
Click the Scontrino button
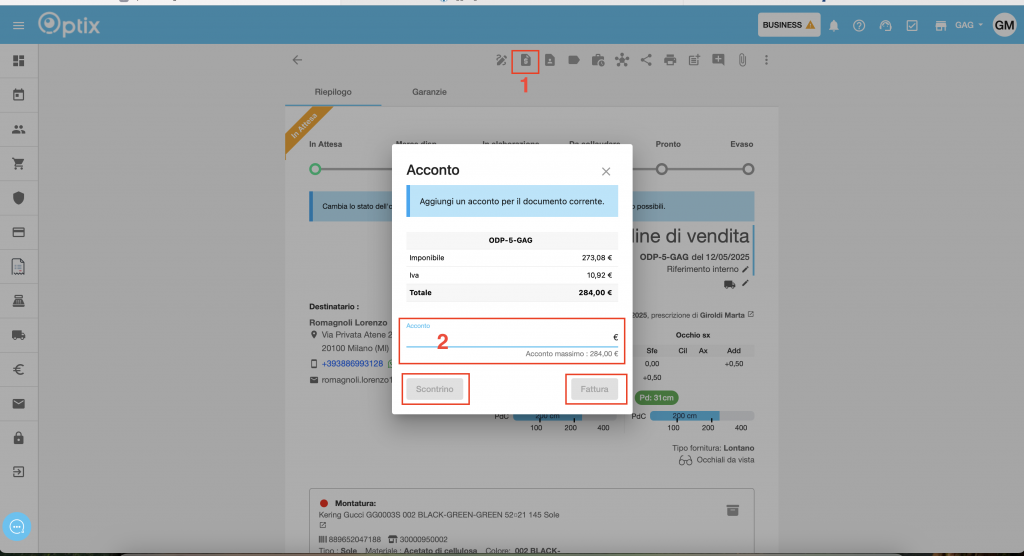(x=435, y=389)
